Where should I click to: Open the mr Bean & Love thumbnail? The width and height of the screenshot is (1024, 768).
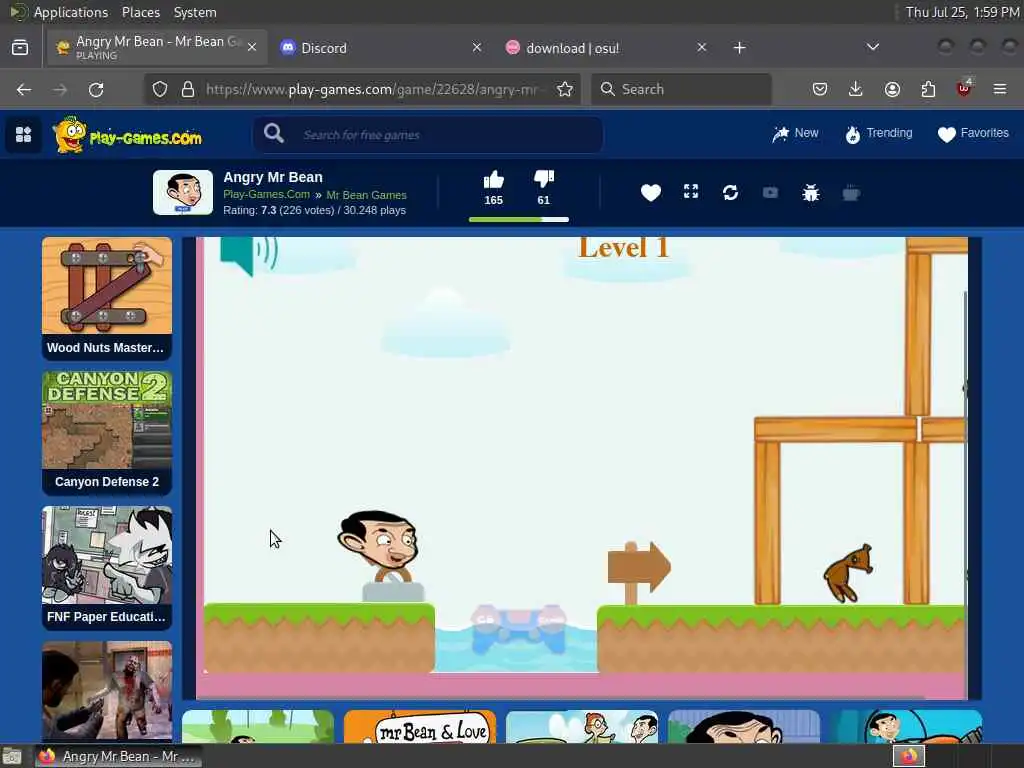(x=420, y=726)
